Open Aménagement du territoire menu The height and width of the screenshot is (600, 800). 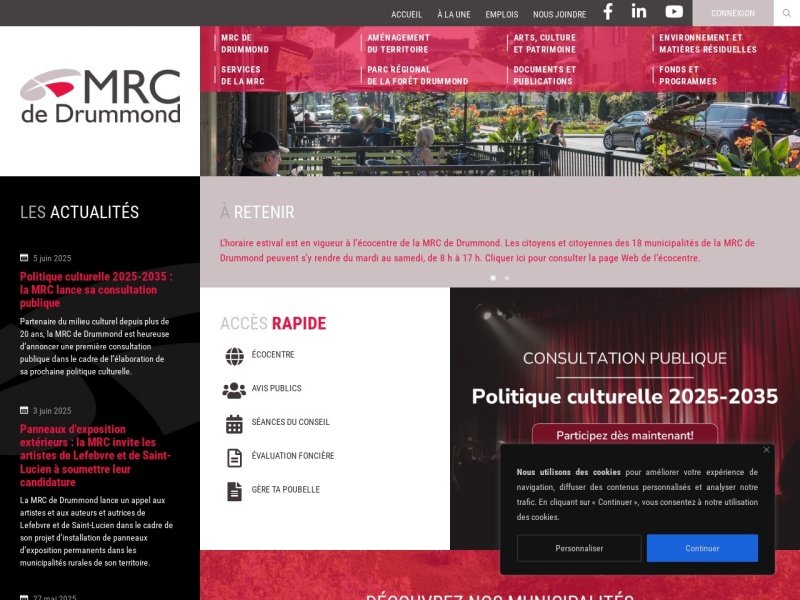pos(398,43)
